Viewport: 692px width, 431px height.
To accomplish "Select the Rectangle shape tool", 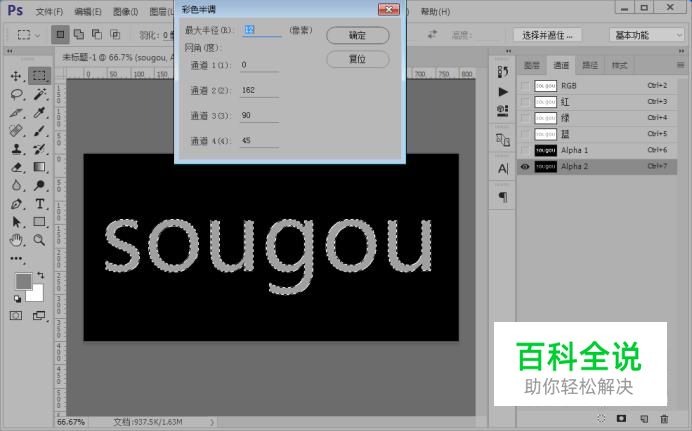I will click(39, 222).
